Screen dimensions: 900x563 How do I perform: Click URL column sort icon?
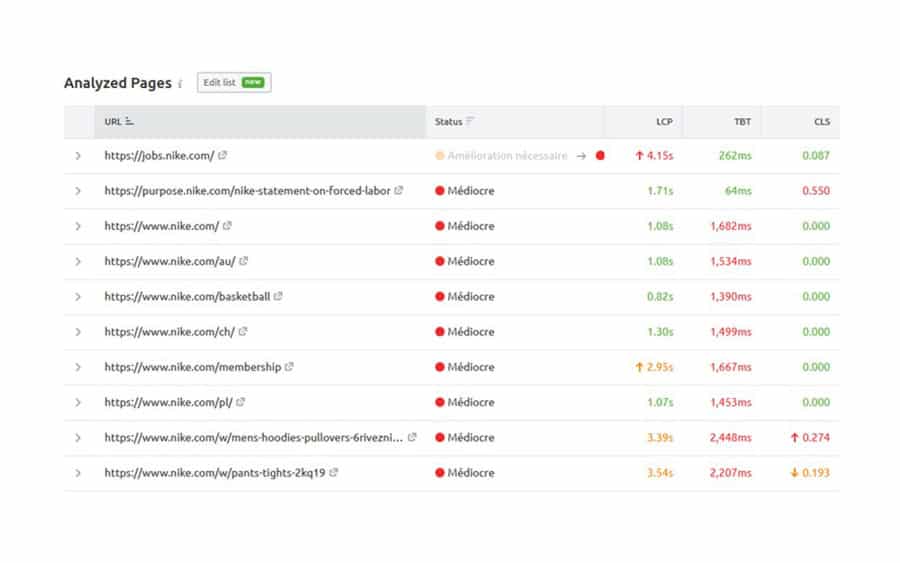tap(129, 121)
